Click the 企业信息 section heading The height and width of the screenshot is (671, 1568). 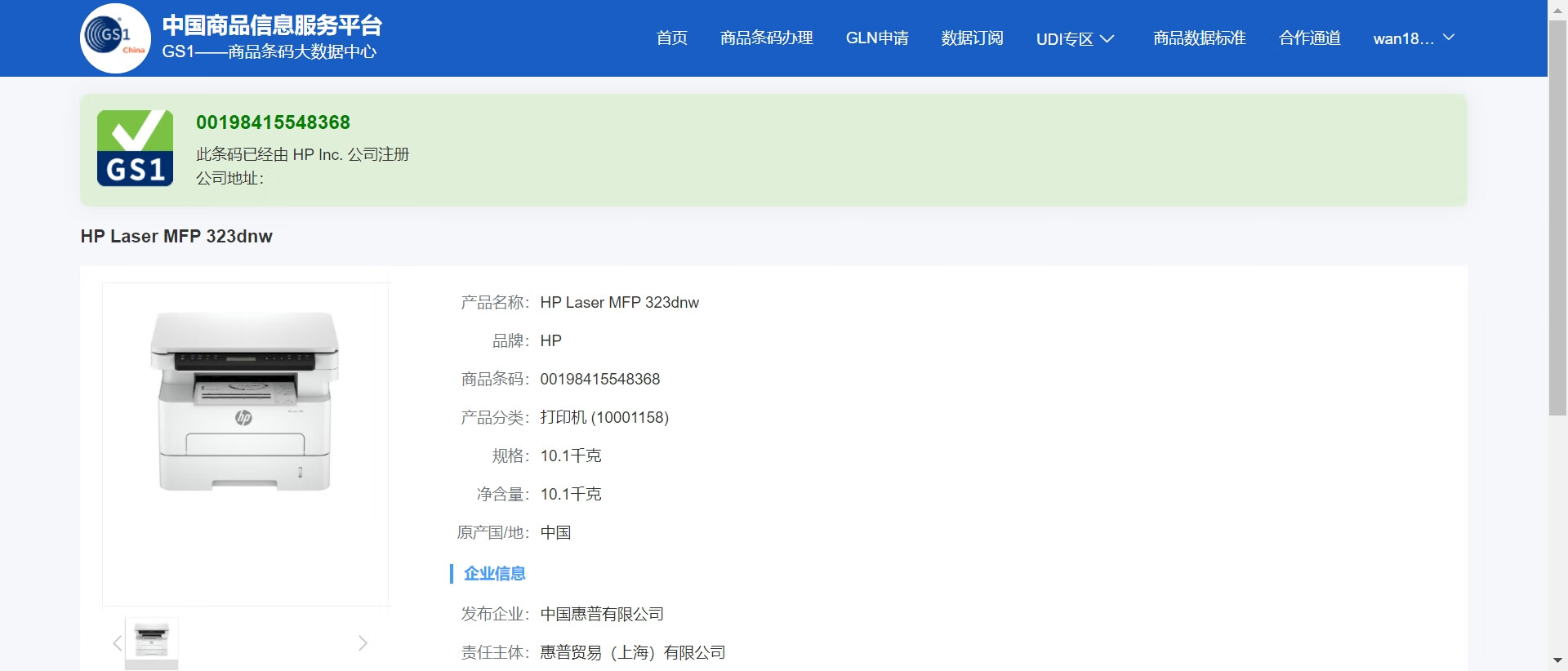point(494,574)
